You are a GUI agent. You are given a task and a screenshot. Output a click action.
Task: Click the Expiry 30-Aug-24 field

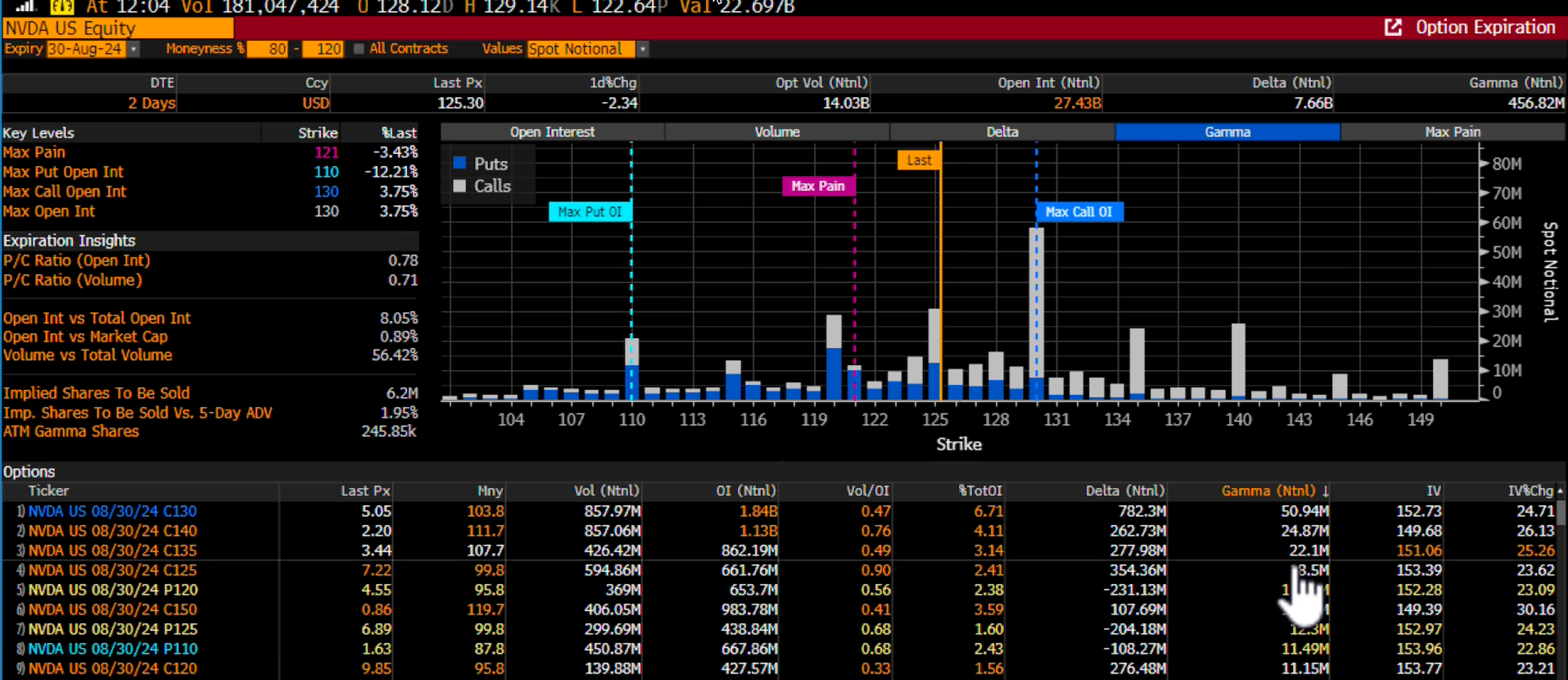[86, 49]
